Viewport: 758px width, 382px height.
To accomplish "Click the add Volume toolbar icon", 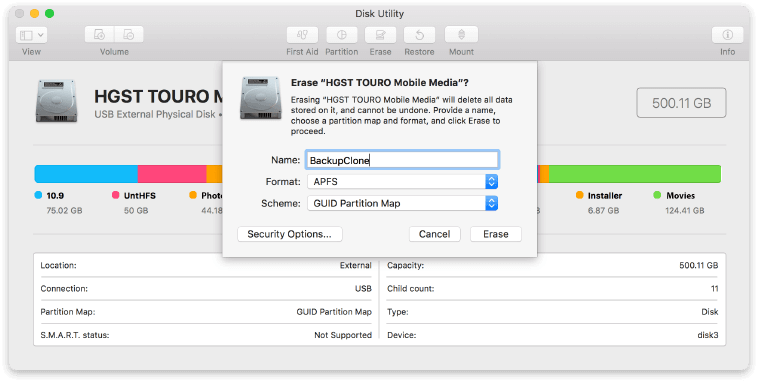I will [x=100, y=35].
